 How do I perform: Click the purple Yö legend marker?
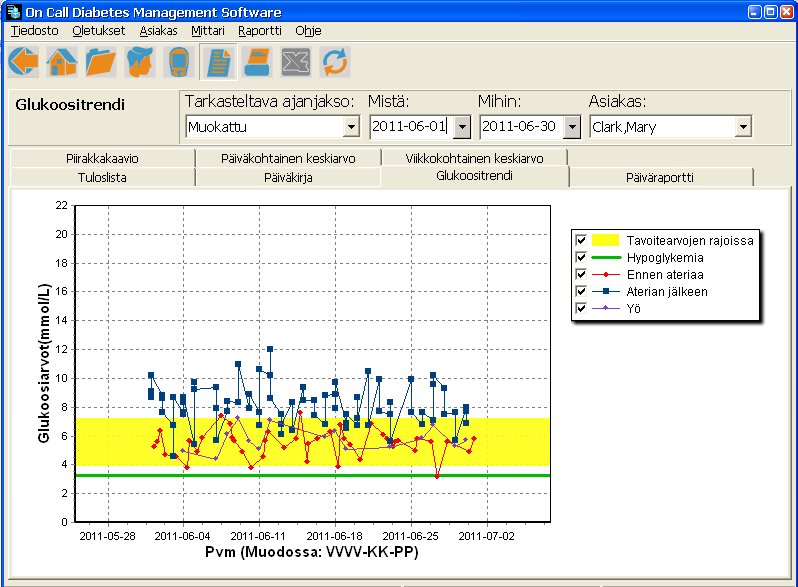[606, 308]
